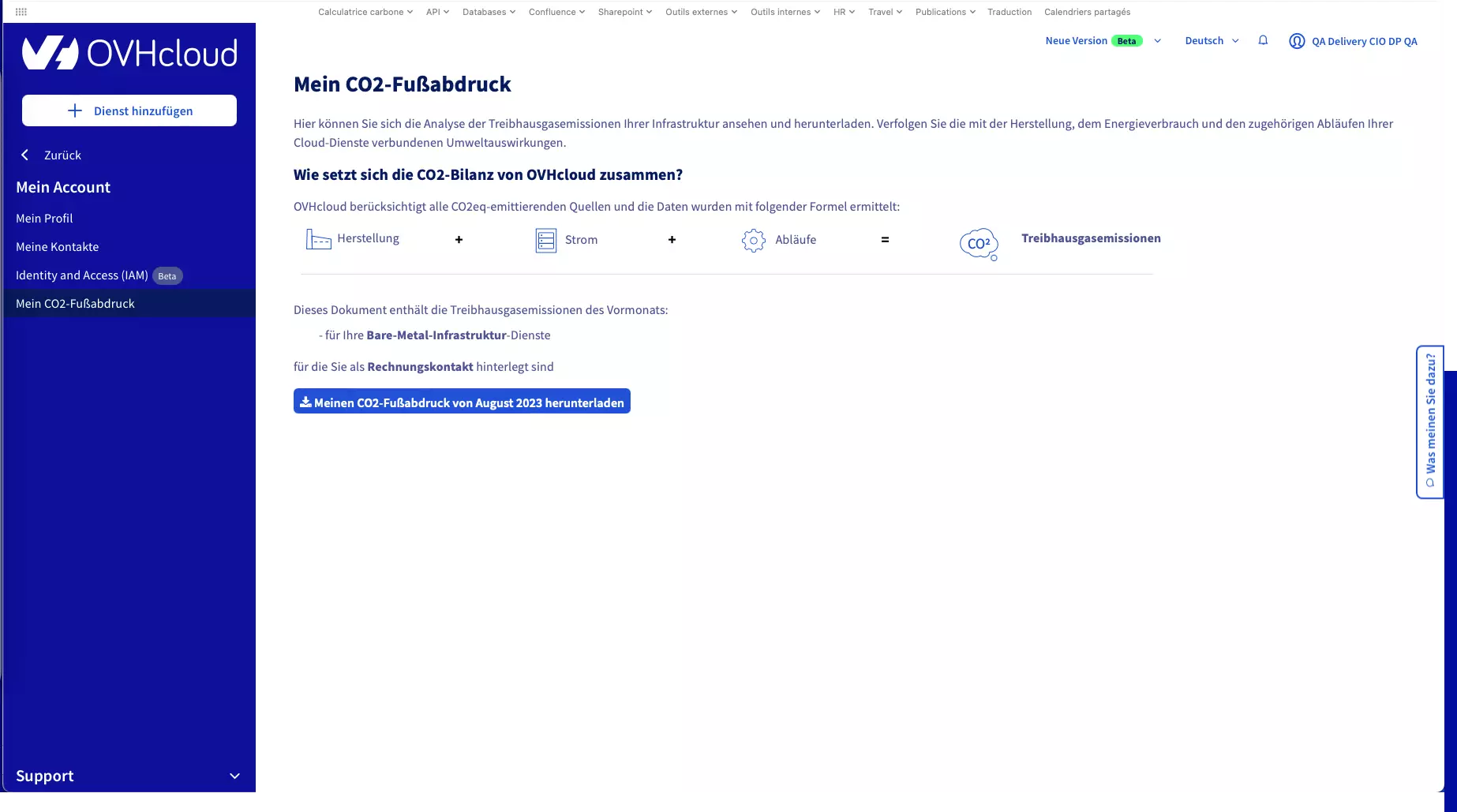
Task: Click the Mein Account sidebar heading
Action: (x=63, y=187)
